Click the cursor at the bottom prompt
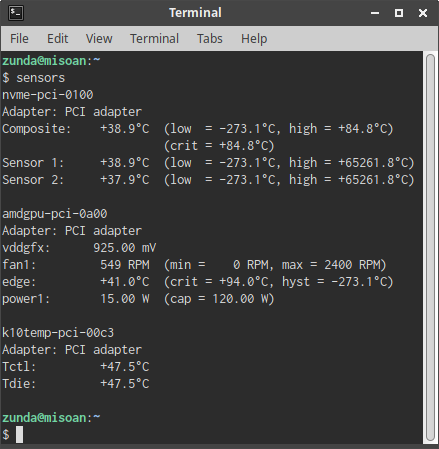The height and width of the screenshot is (449, 439). [19, 435]
